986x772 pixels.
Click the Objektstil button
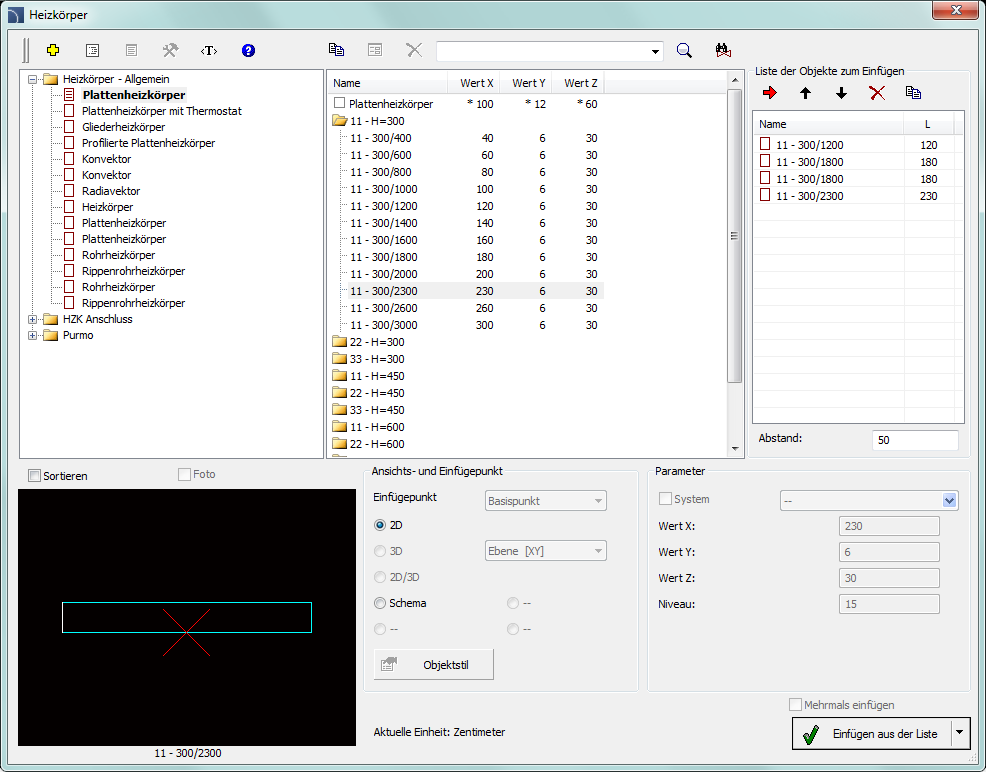click(434, 664)
